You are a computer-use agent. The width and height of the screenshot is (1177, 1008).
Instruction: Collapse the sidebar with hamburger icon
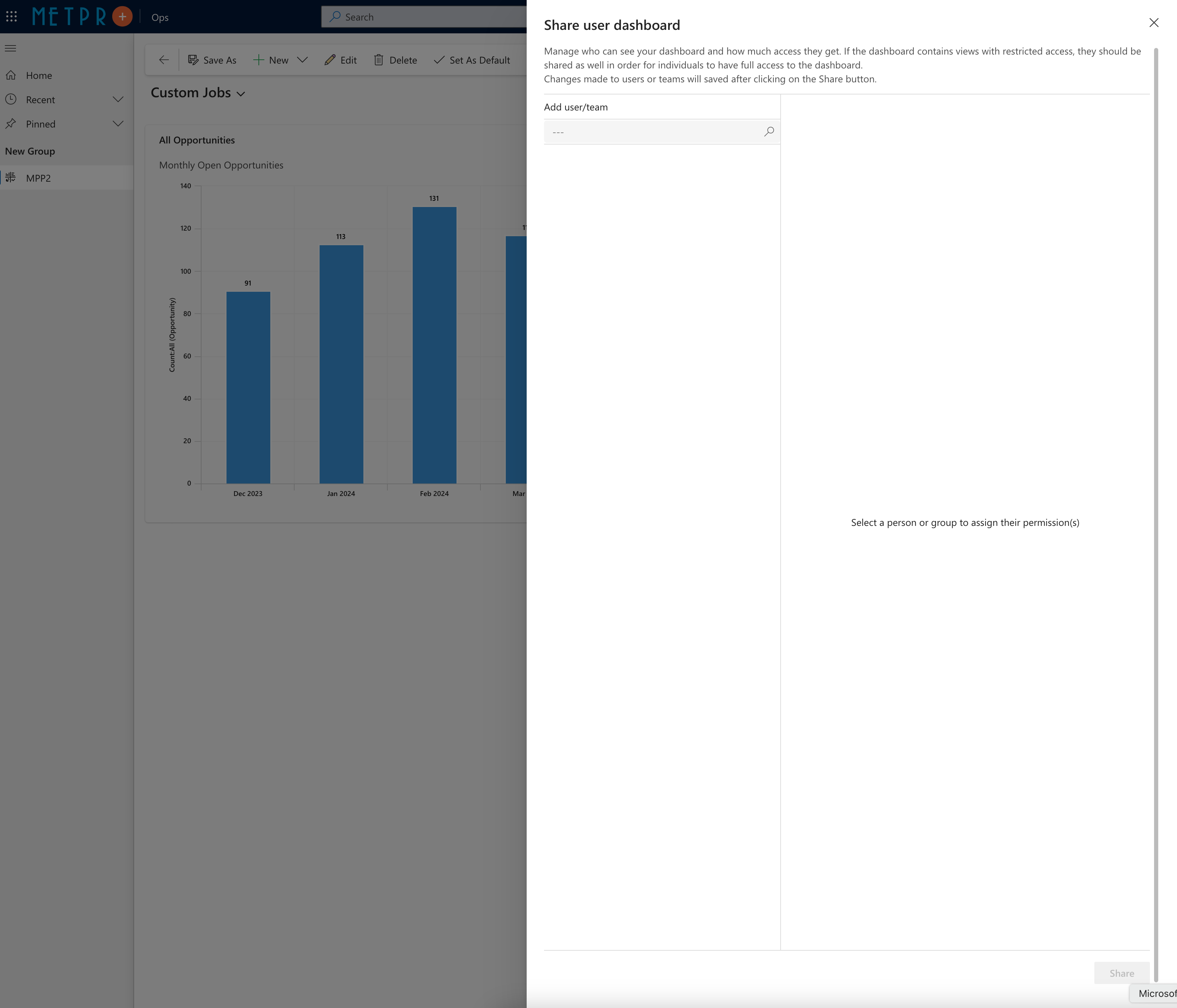10,48
